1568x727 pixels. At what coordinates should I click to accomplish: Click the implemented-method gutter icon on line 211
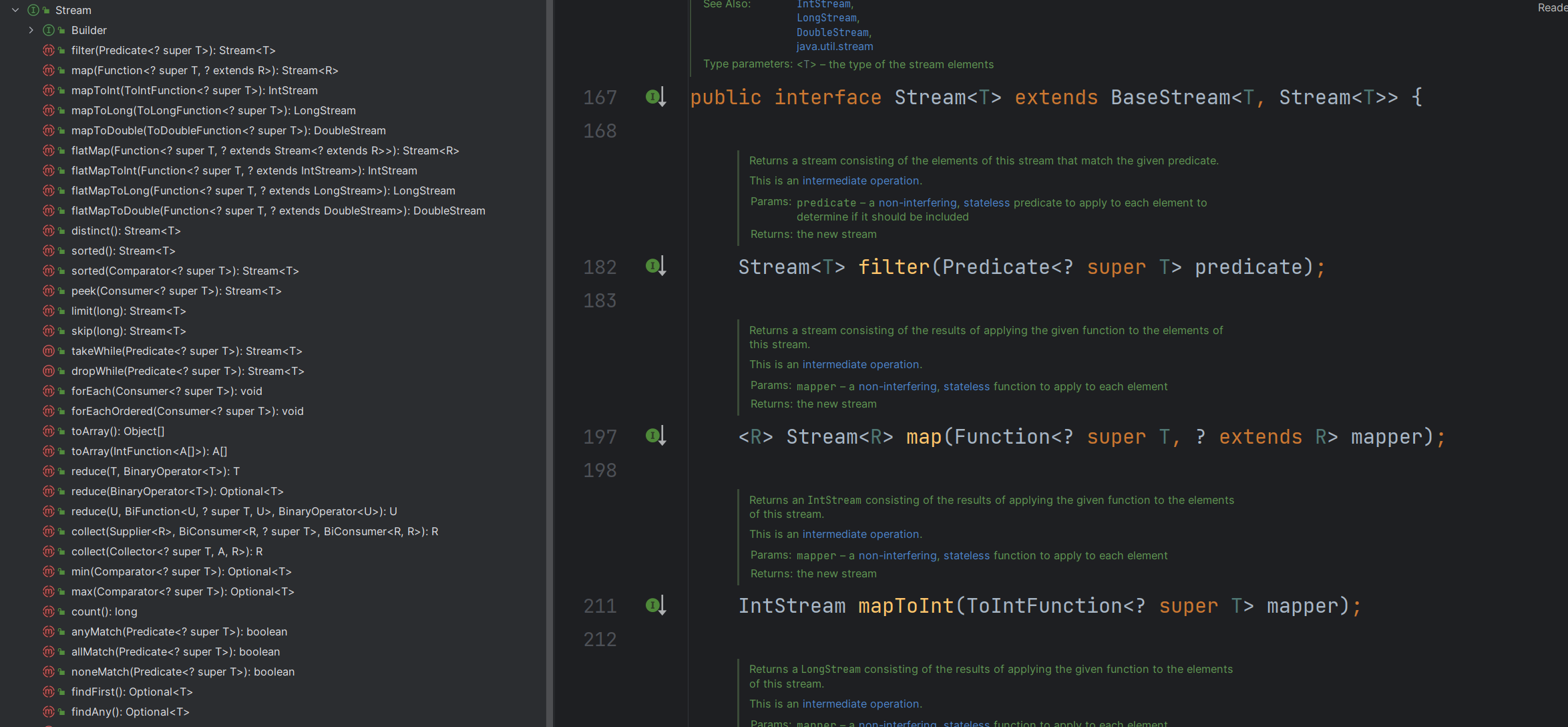point(656,605)
